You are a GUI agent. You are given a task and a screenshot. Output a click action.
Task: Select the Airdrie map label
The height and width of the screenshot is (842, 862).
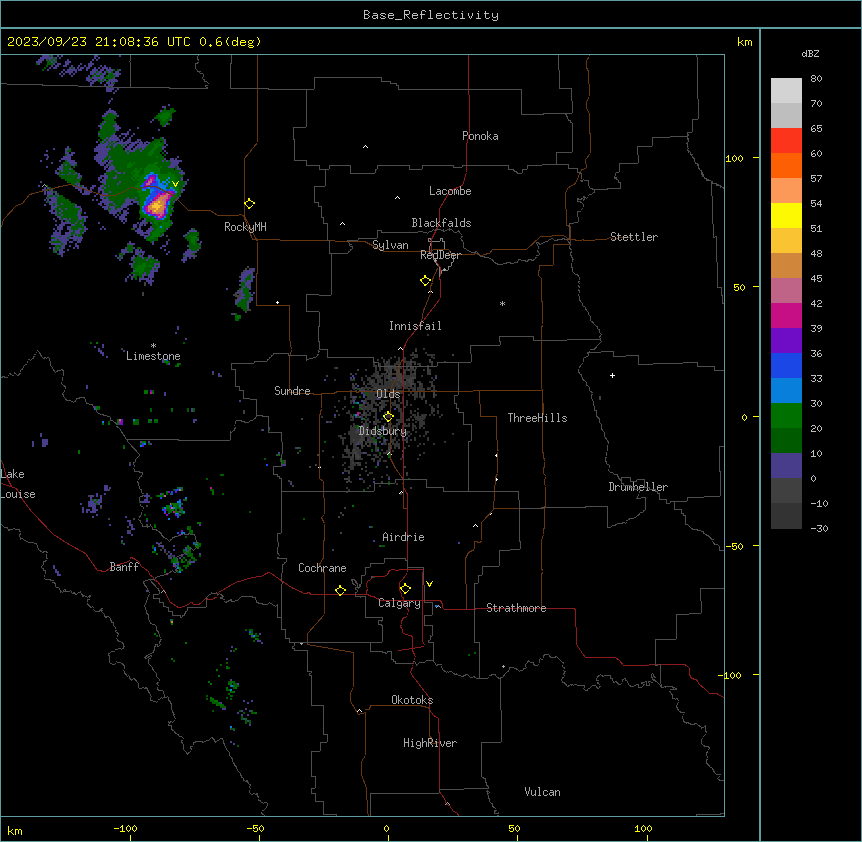[x=404, y=537]
